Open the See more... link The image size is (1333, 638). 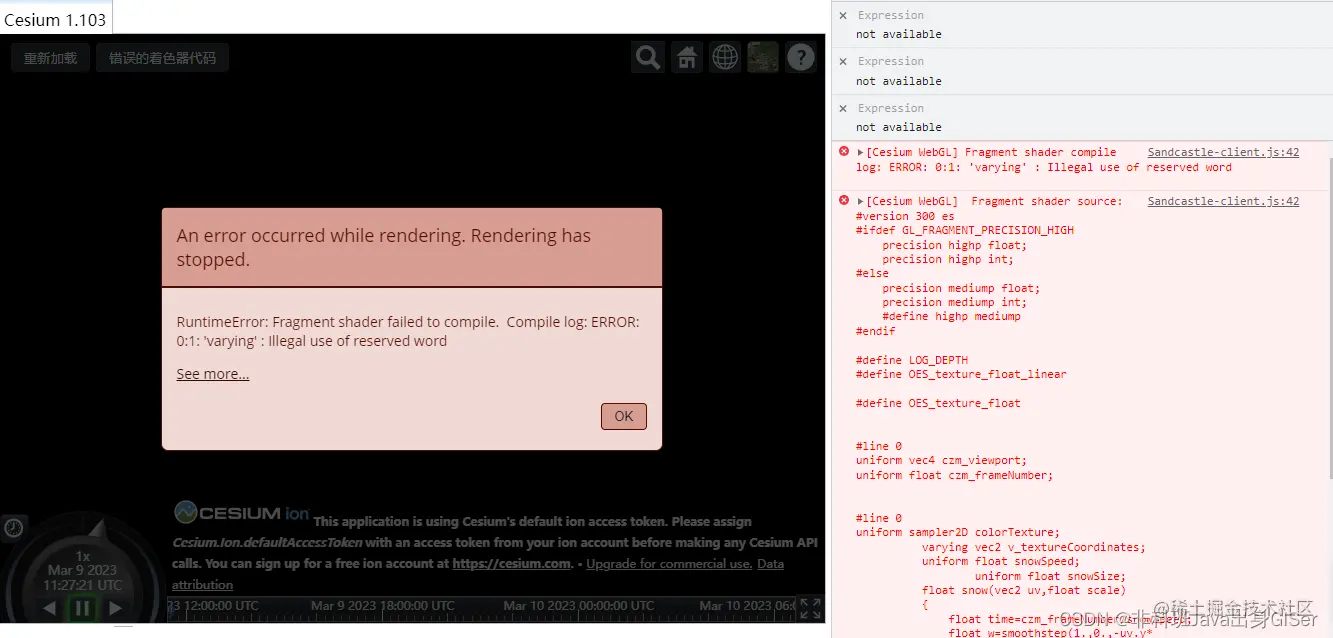pos(212,373)
